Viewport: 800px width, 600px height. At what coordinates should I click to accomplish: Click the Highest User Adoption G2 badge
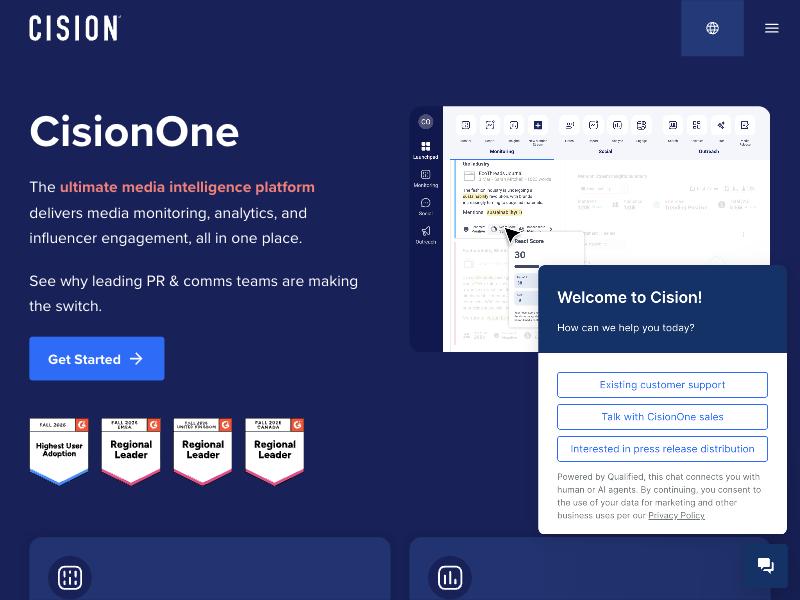(59, 451)
